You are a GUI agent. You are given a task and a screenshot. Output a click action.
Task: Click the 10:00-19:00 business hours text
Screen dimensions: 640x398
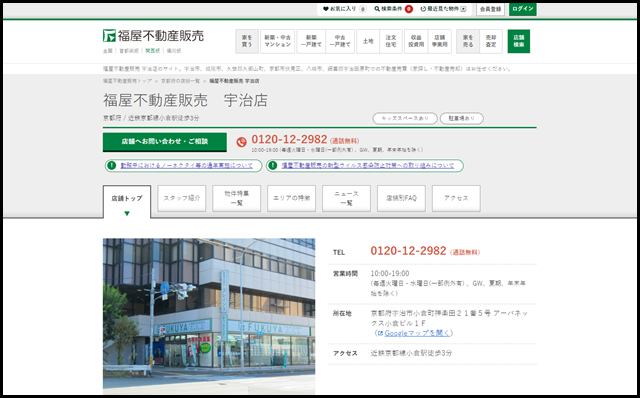pyautogui.click(x=390, y=273)
